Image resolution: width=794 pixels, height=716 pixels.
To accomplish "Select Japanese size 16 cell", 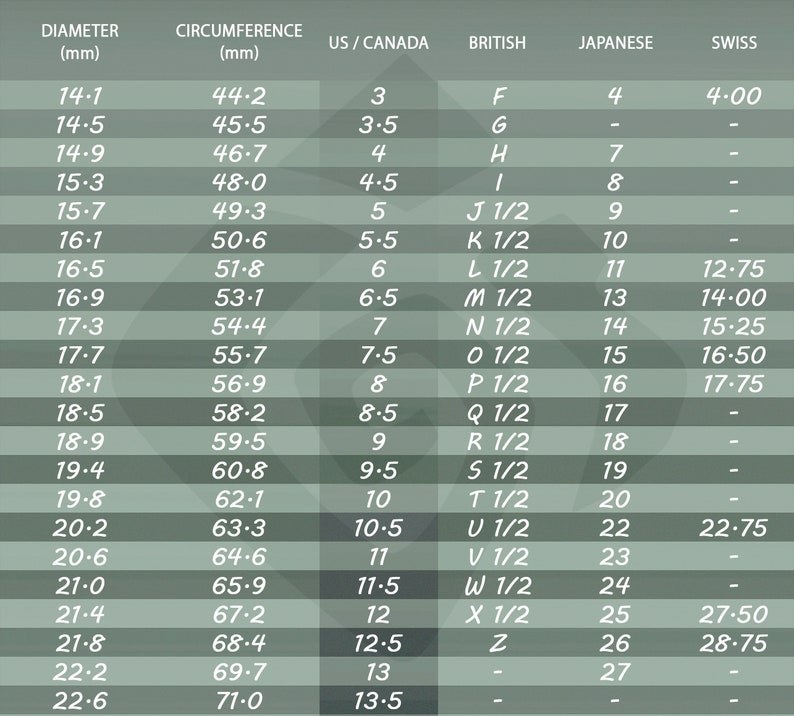I will [x=615, y=384].
